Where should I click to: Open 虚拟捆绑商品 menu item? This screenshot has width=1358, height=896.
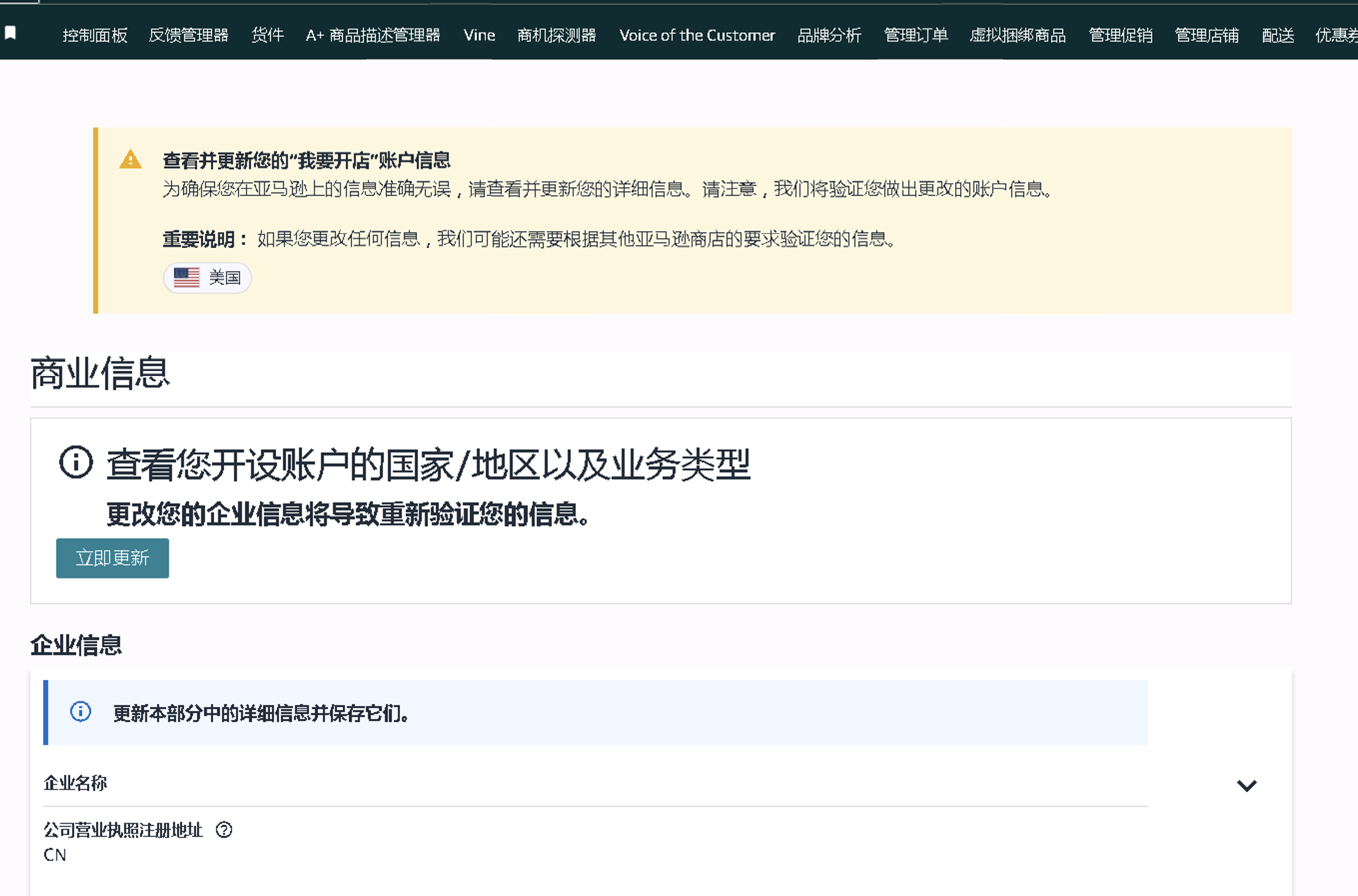[x=1017, y=35]
